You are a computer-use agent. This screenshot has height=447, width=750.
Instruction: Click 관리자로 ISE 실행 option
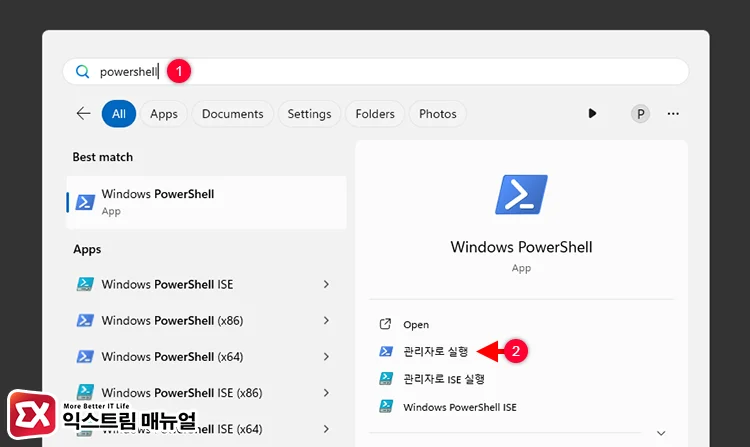click(x=443, y=379)
